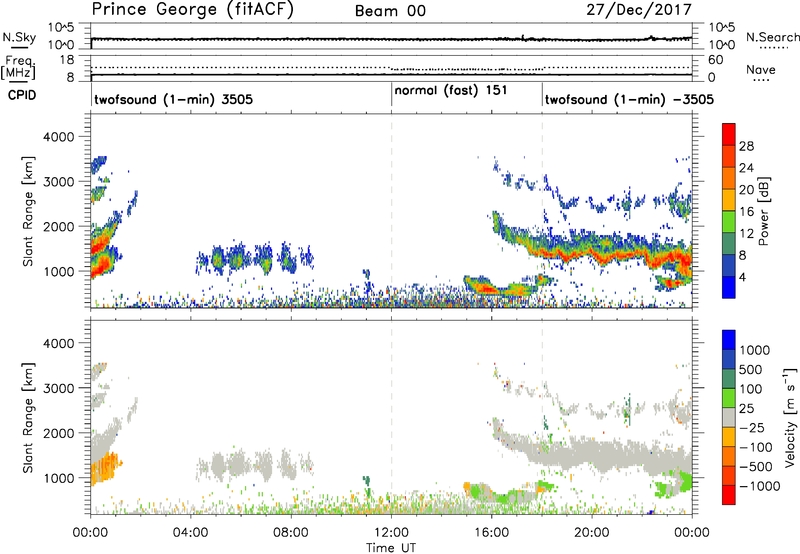Click the '16:00' time tick label
The height and width of the screenshot is (554, 800).
pyautogui.click(x=491, y=533)
